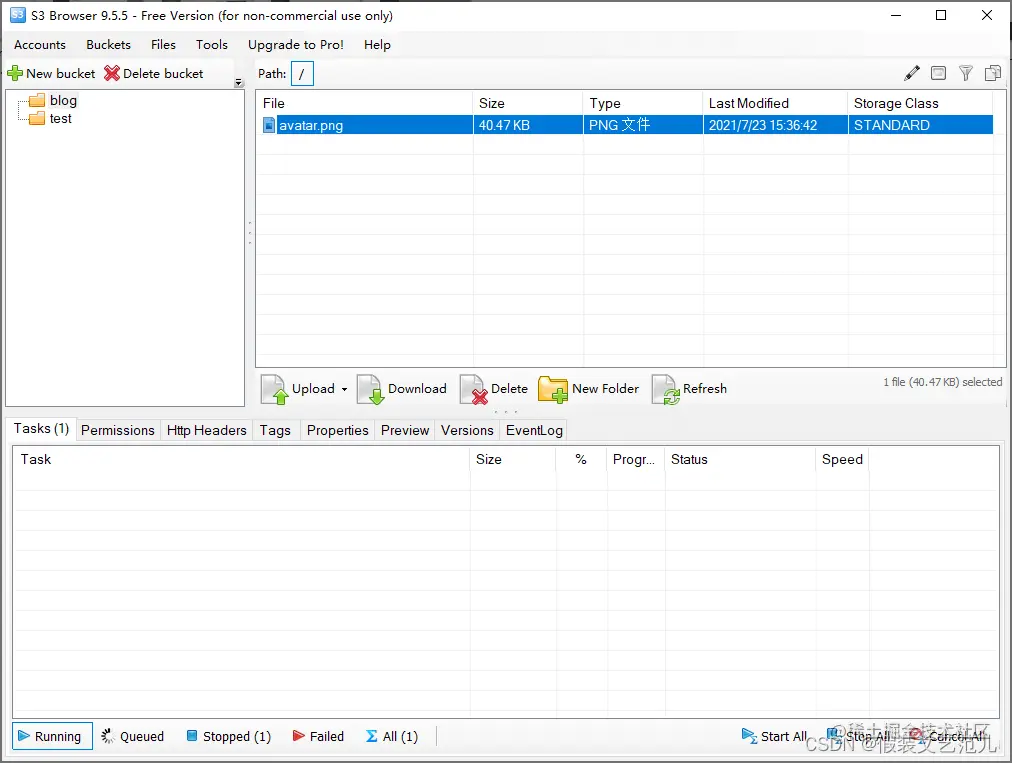The width and height of the screenshot is (1012, 763).
Task: Click the STANDARD storage class cell
Action: pyautogui.click(x=920, y=125)
